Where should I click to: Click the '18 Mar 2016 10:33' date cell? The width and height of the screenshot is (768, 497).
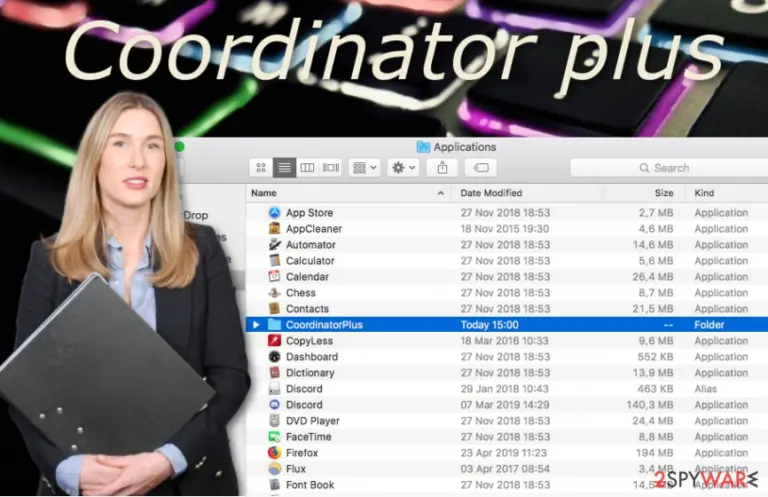coord(504,341)
